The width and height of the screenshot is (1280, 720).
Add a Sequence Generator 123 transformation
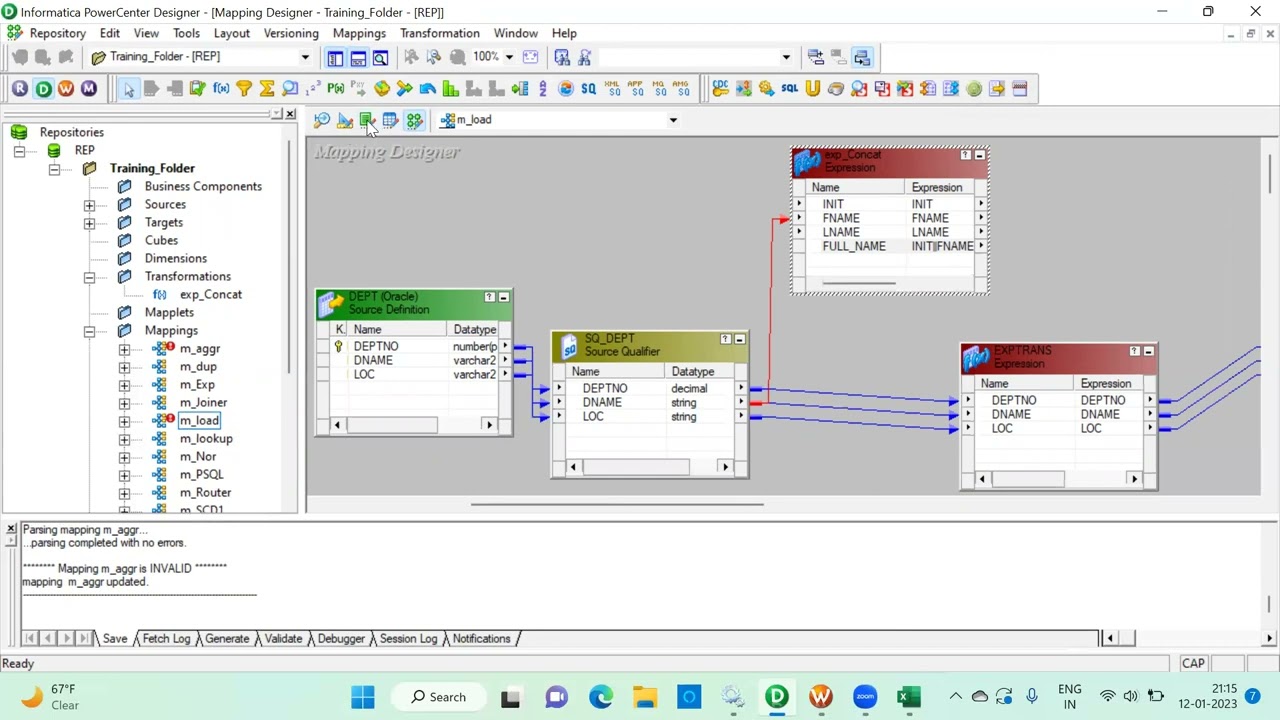pyautogui.click(x=313, y=89)
